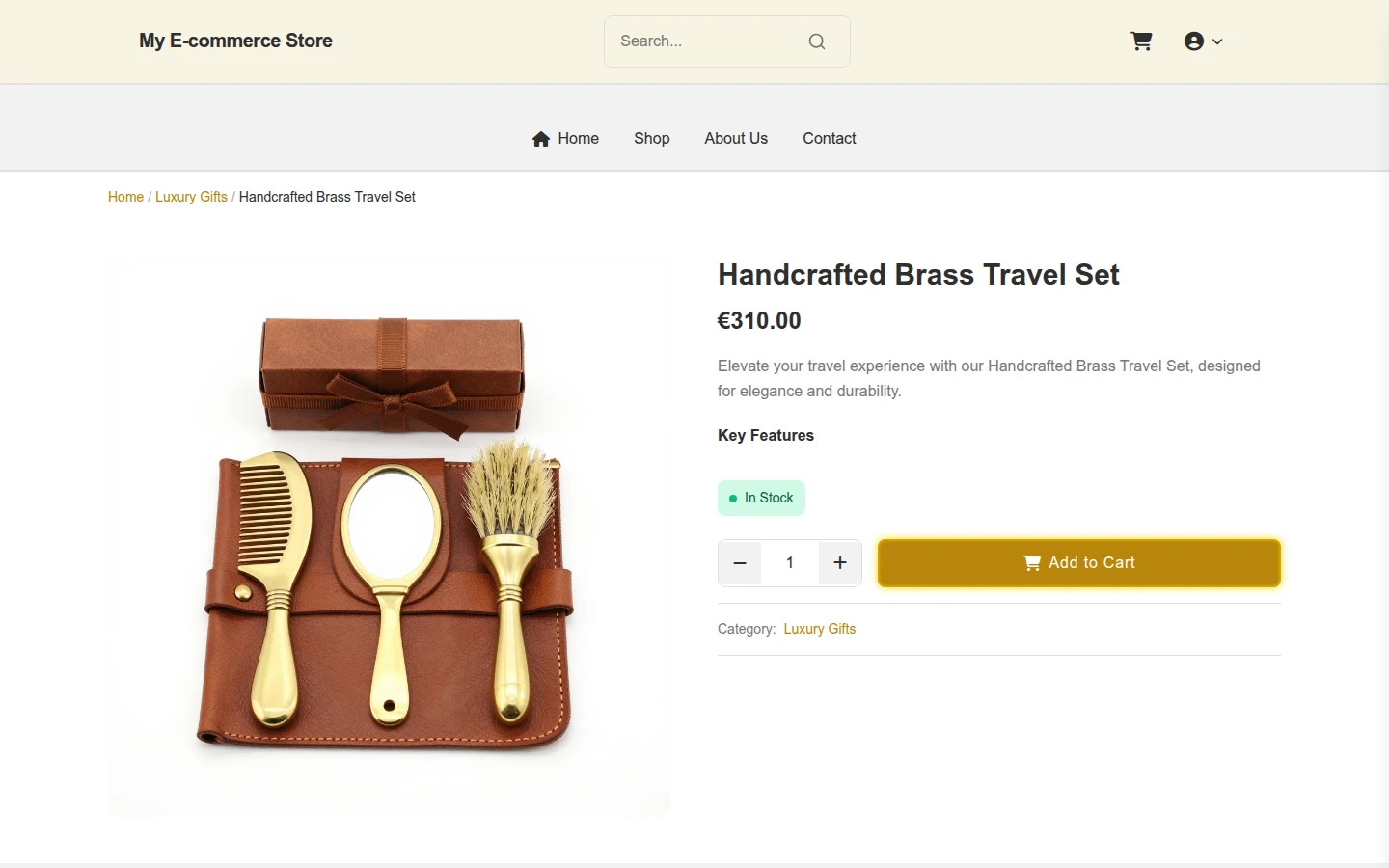Decrease quantity with the minus button
1389x868 pixels.
[740, 563]
